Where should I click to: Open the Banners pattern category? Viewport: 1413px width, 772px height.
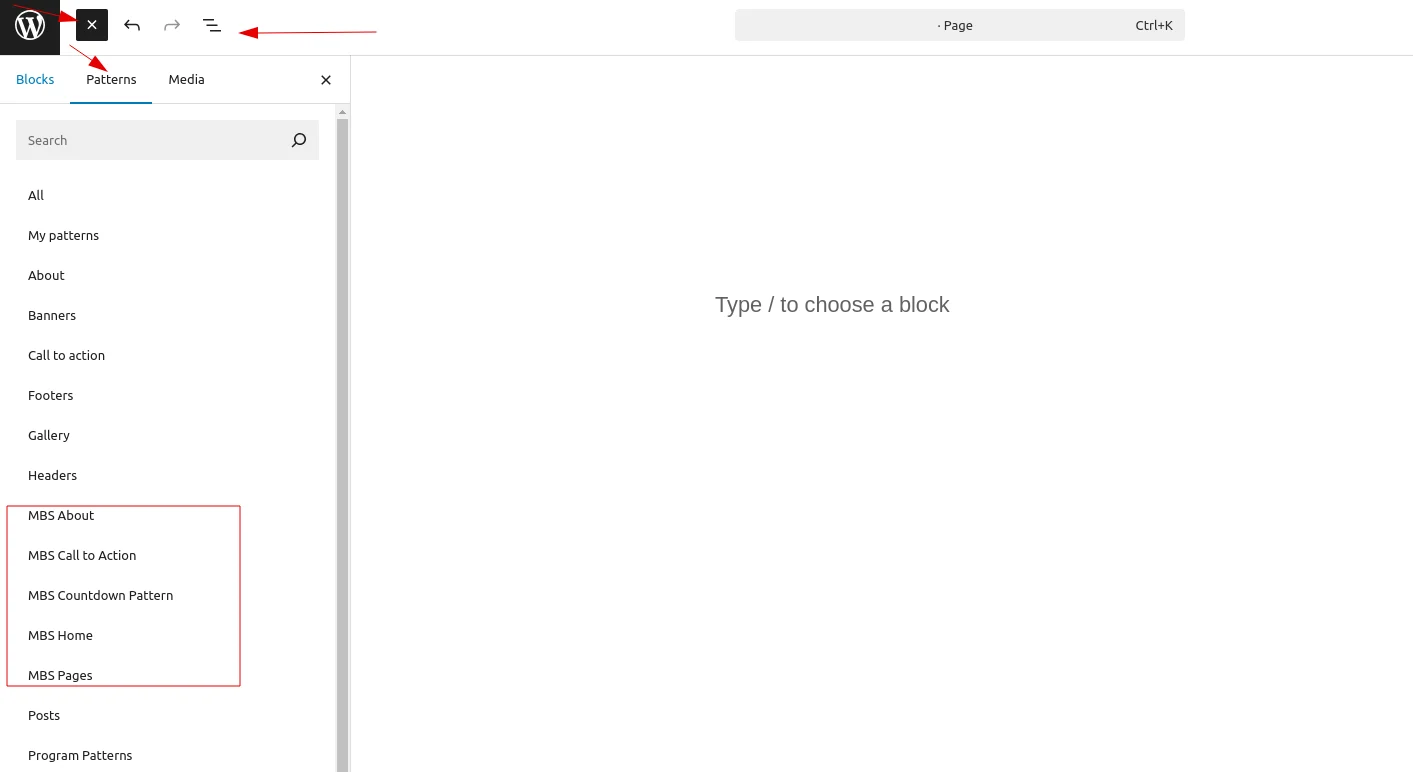pyautogui.click(x=52, y=316)
